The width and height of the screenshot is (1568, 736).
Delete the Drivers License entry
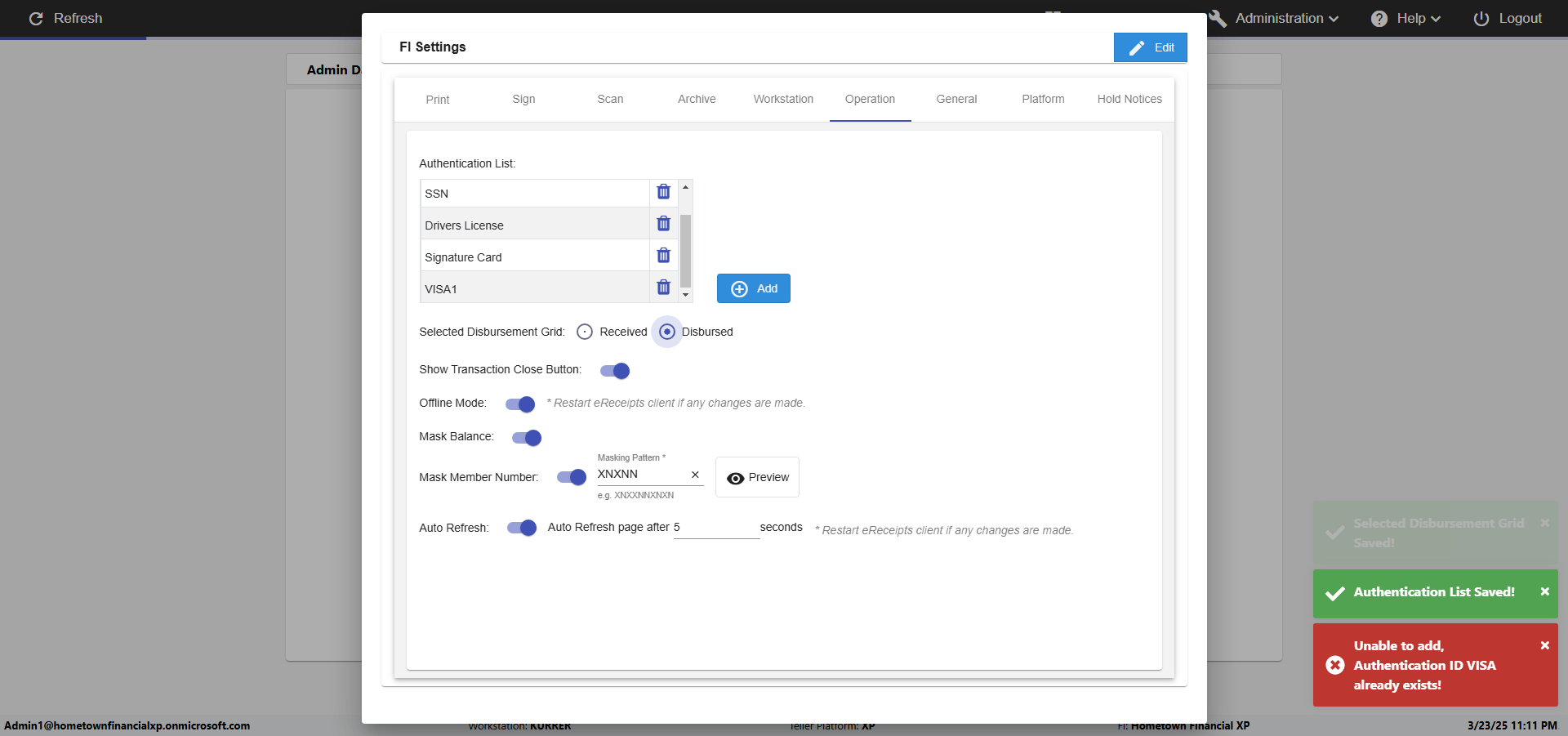[663, 224]
